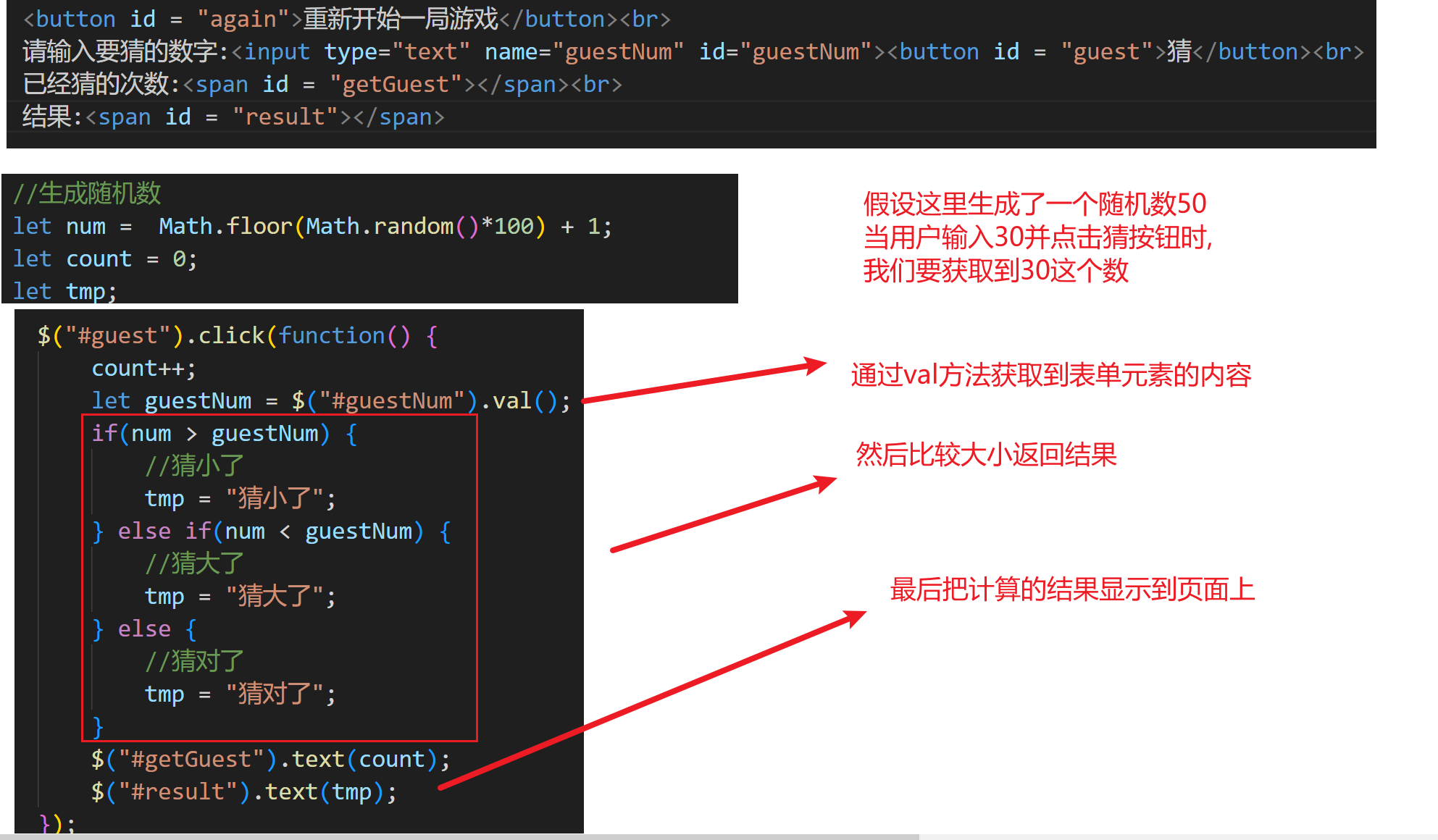
Task: Click the red text '假设这里生成了一个随机数50'
Action: click(x=1034, y=204)
